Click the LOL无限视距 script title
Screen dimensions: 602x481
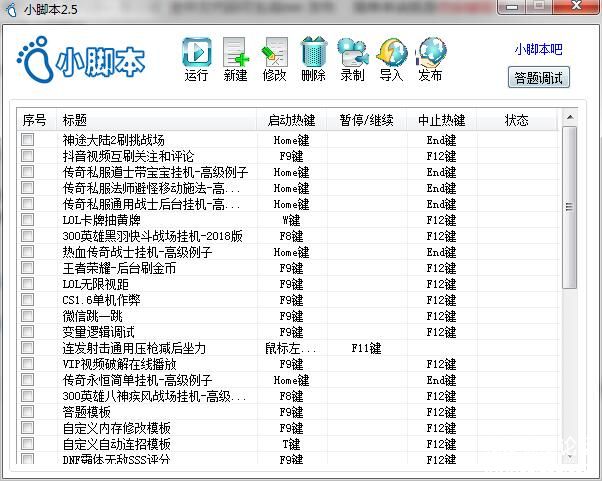coord(96,284)
